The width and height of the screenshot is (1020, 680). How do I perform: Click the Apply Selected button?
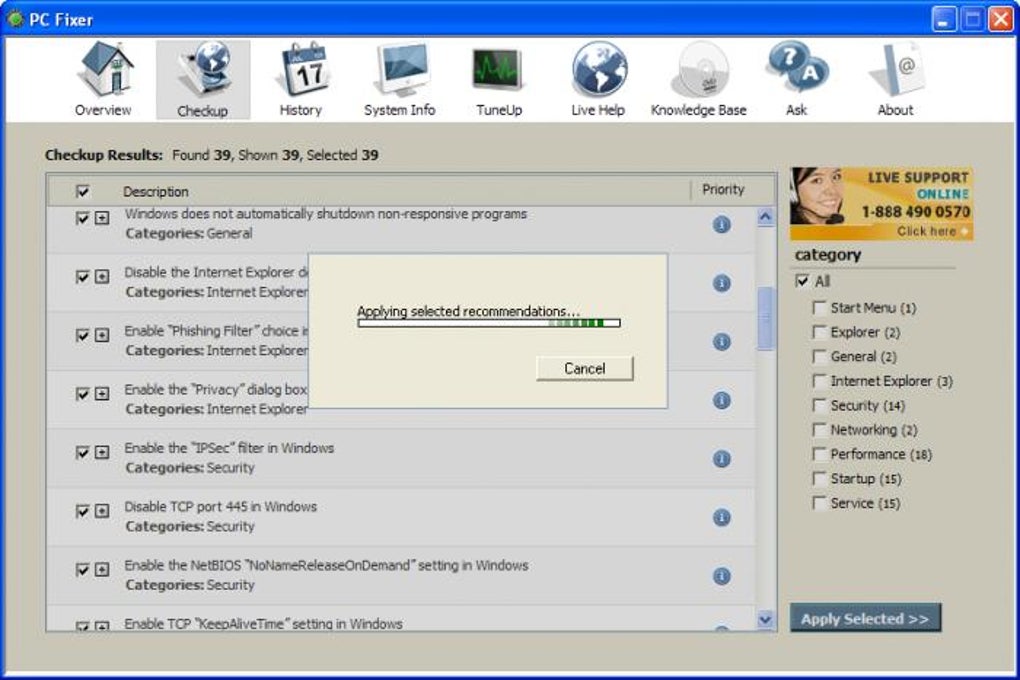(x=865, y=618)
